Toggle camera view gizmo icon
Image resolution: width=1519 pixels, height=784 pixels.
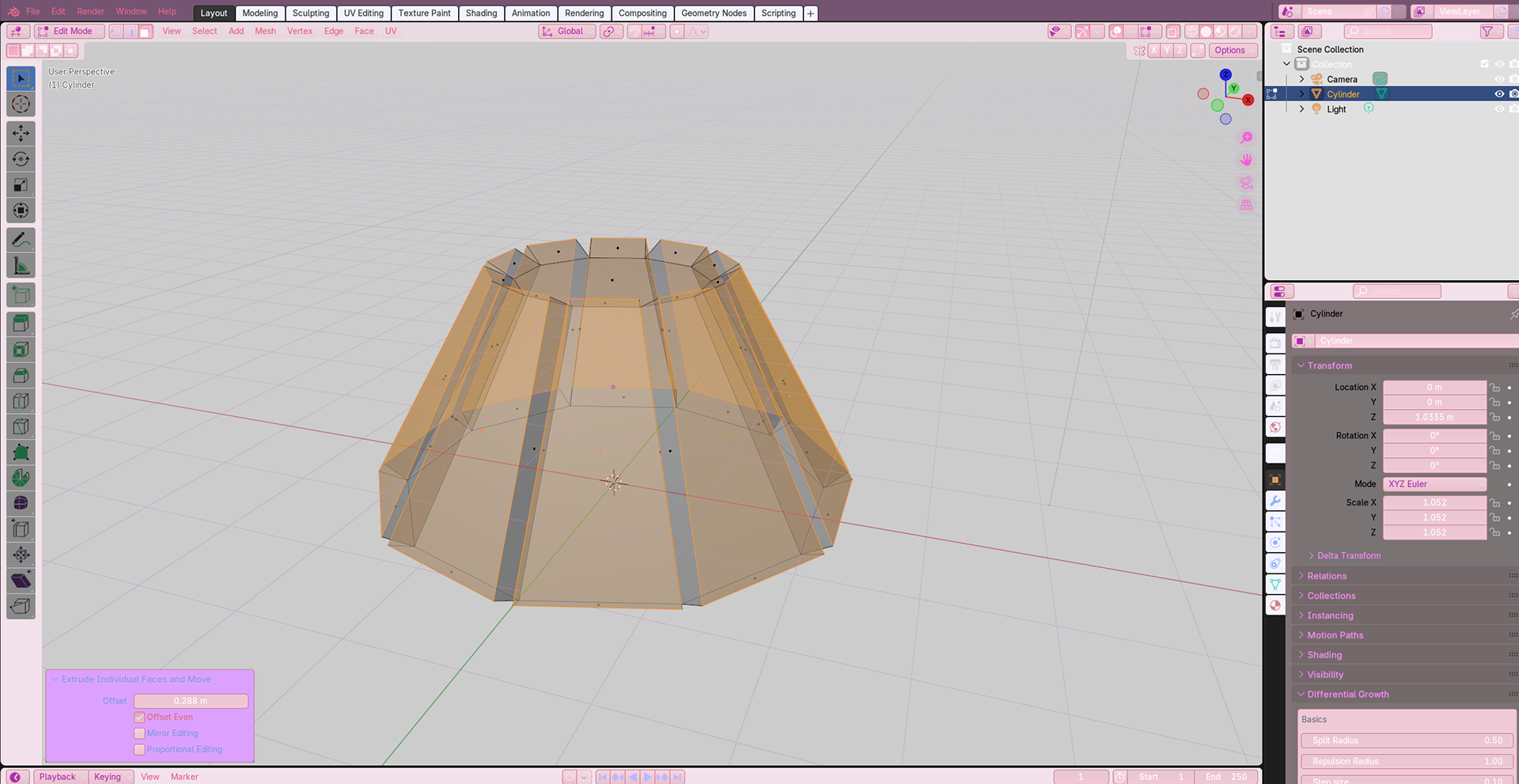pos(1246,183)
